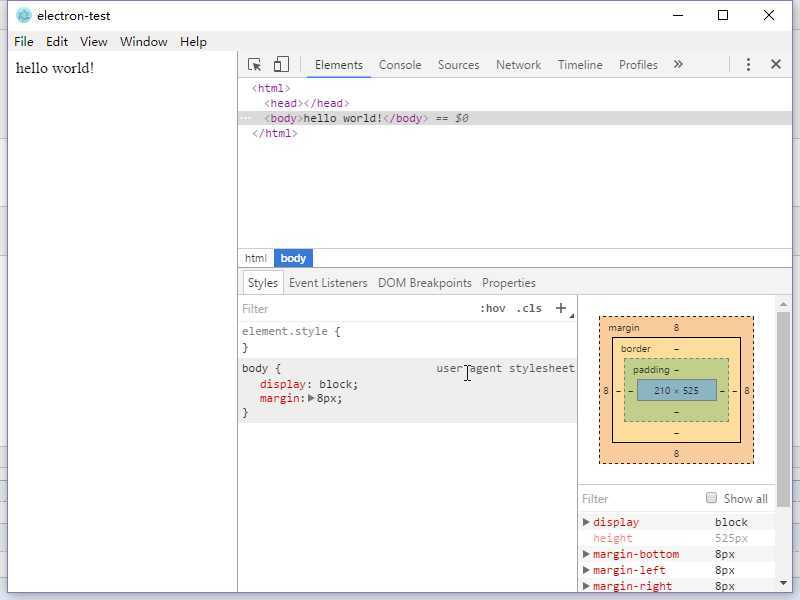Select the </html> closing tag
This screenshot has height=600, width=800.
click(274, 133)
